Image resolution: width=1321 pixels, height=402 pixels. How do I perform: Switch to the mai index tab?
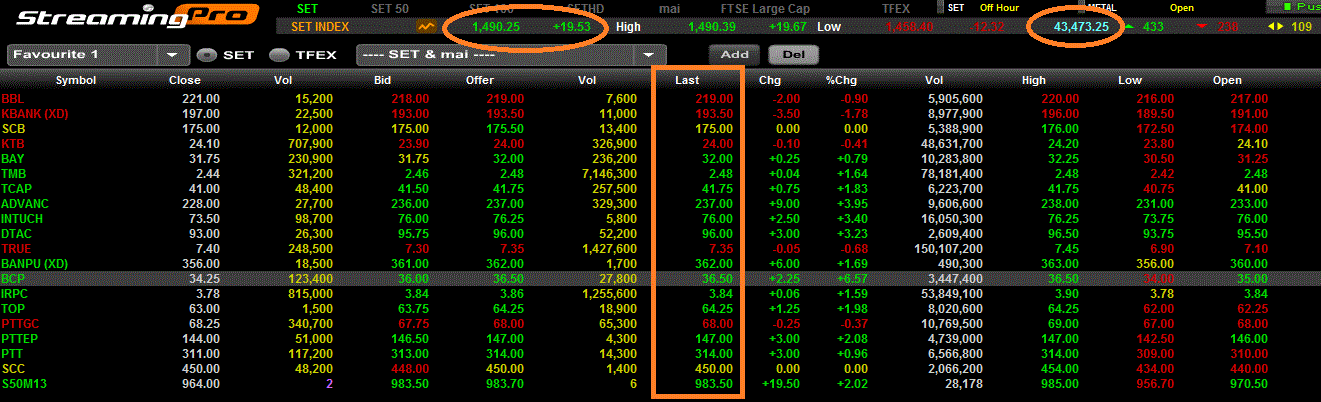pyautogui.click(x=668, y=8)
